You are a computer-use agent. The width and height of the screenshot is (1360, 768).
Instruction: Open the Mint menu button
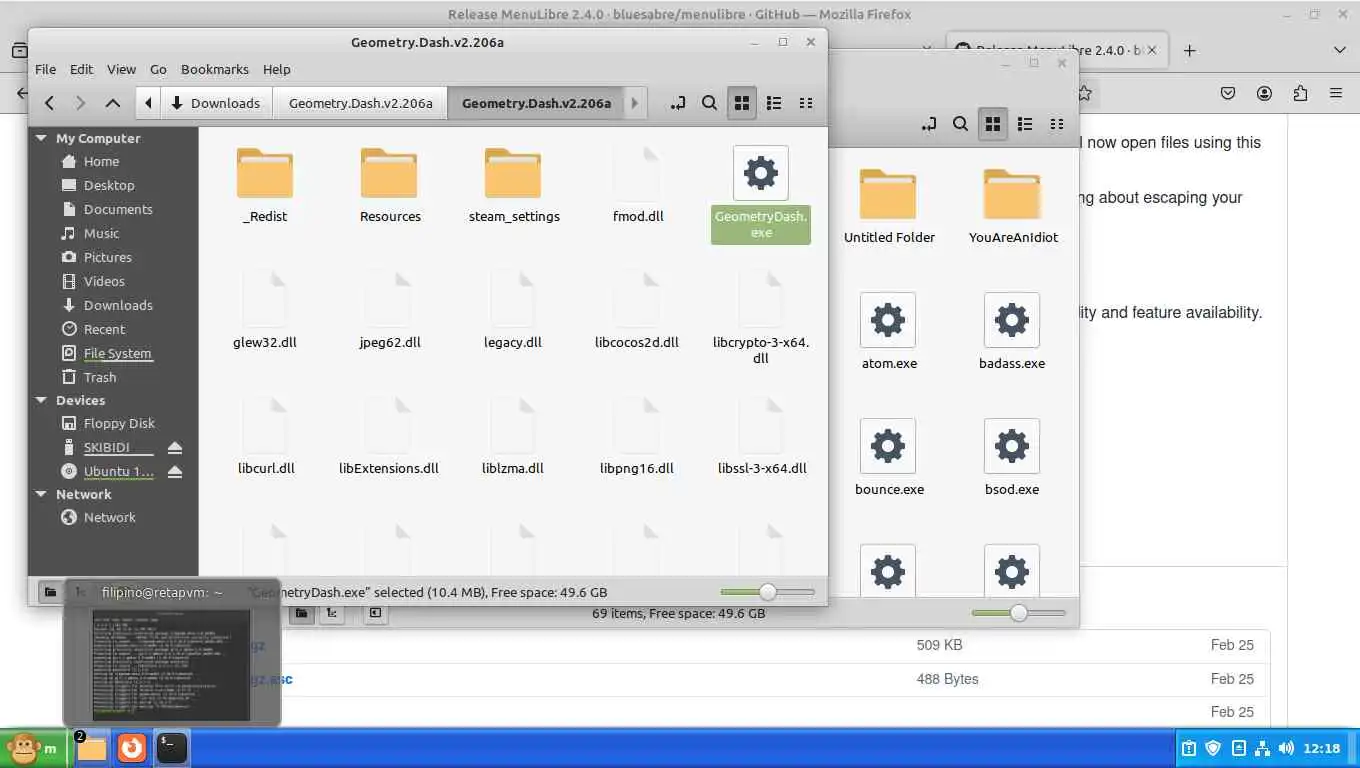(x=33, y=748)
